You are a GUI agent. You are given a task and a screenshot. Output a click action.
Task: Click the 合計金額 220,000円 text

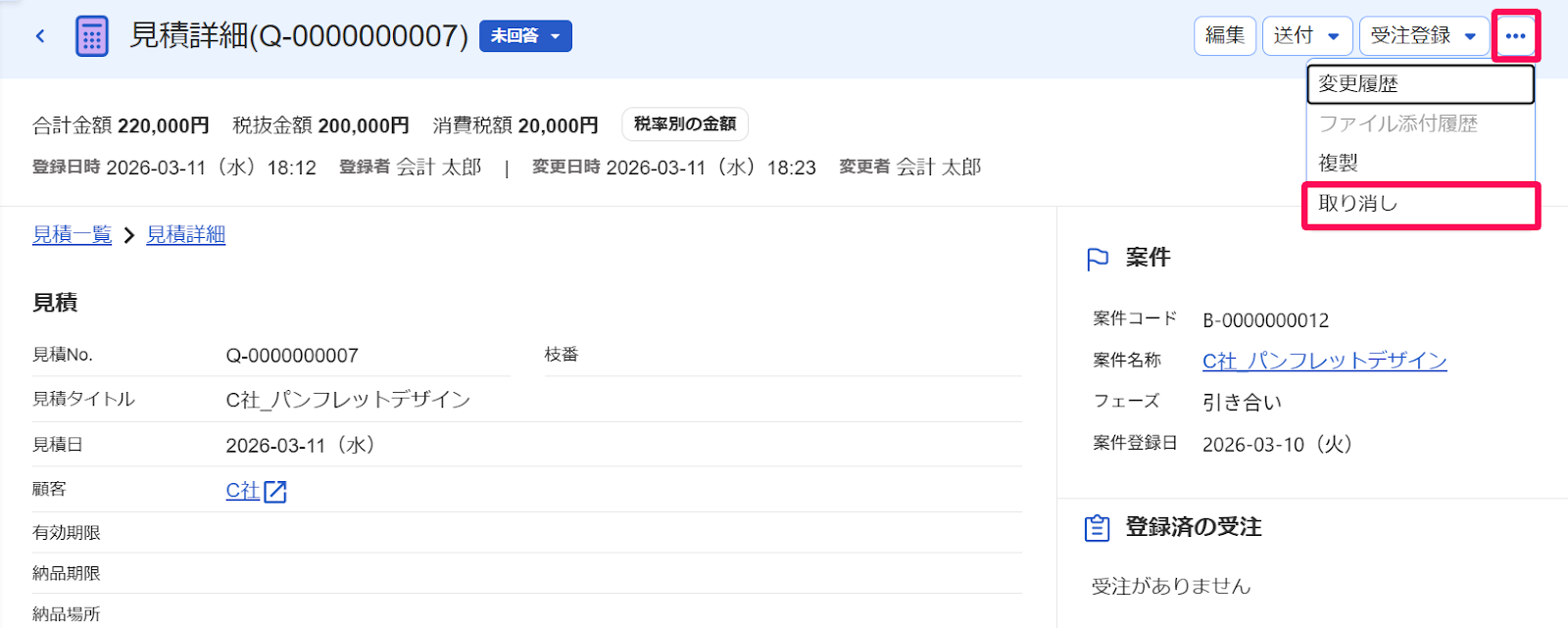pos(121,125)
